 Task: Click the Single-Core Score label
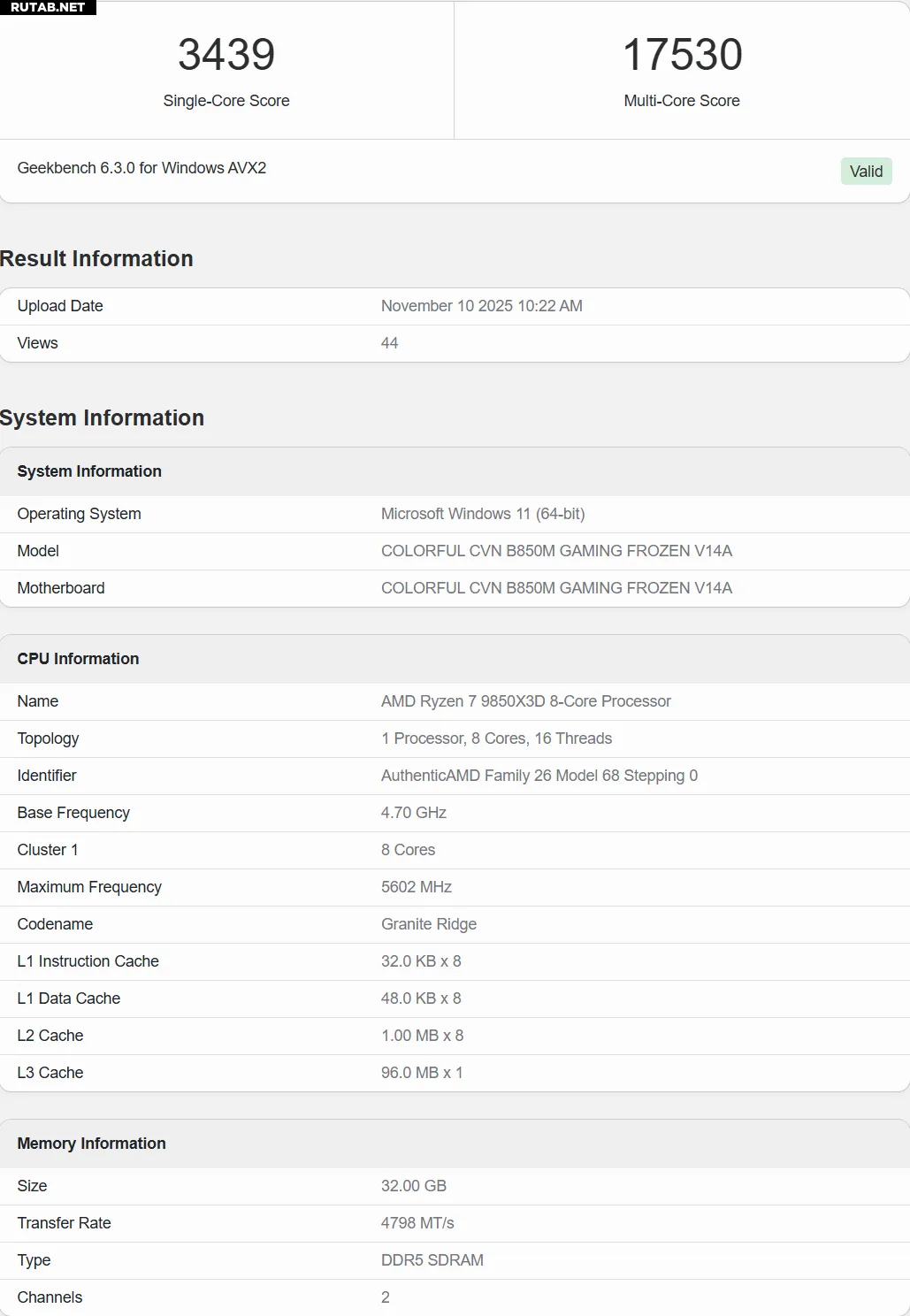click(226, 101)
